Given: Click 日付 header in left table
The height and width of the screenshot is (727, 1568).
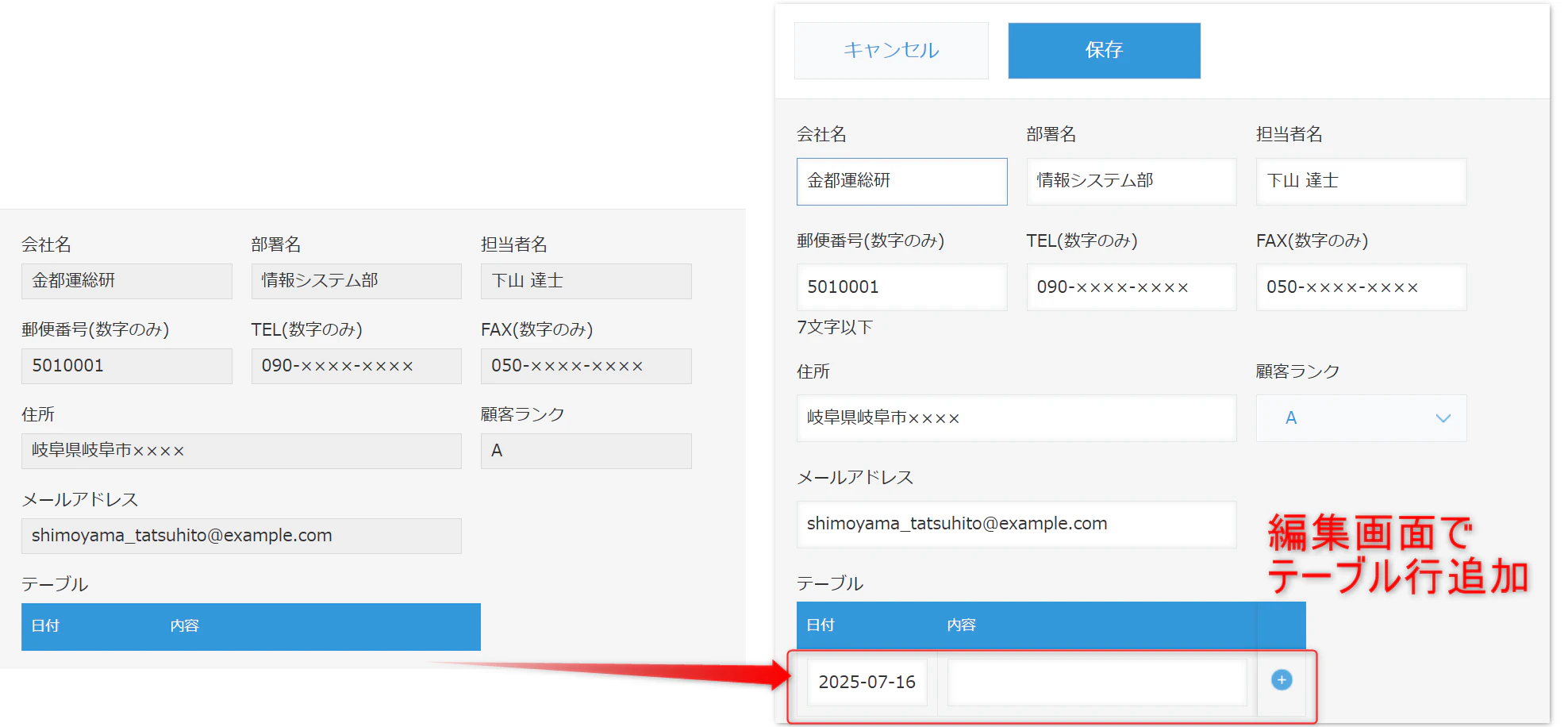Looking at the screenshot, I should tap(45, 626).
